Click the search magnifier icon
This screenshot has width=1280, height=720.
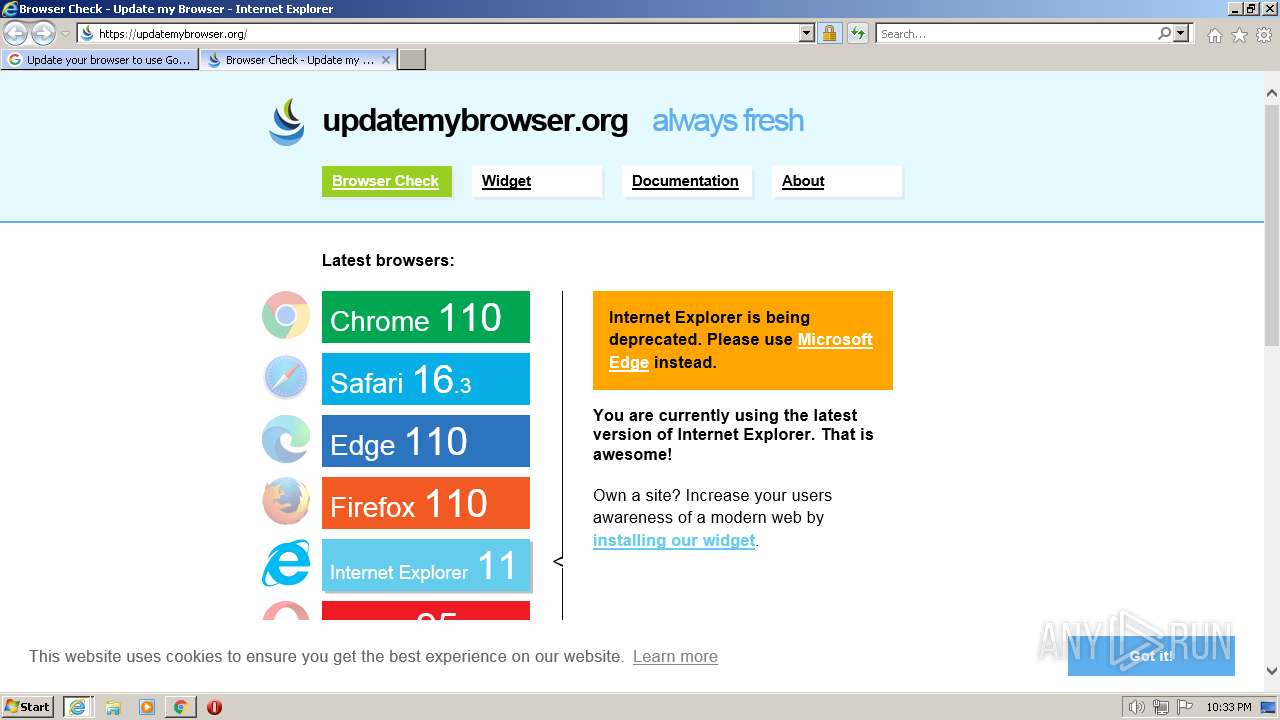pyautogui.click(x=1164, y=33)
